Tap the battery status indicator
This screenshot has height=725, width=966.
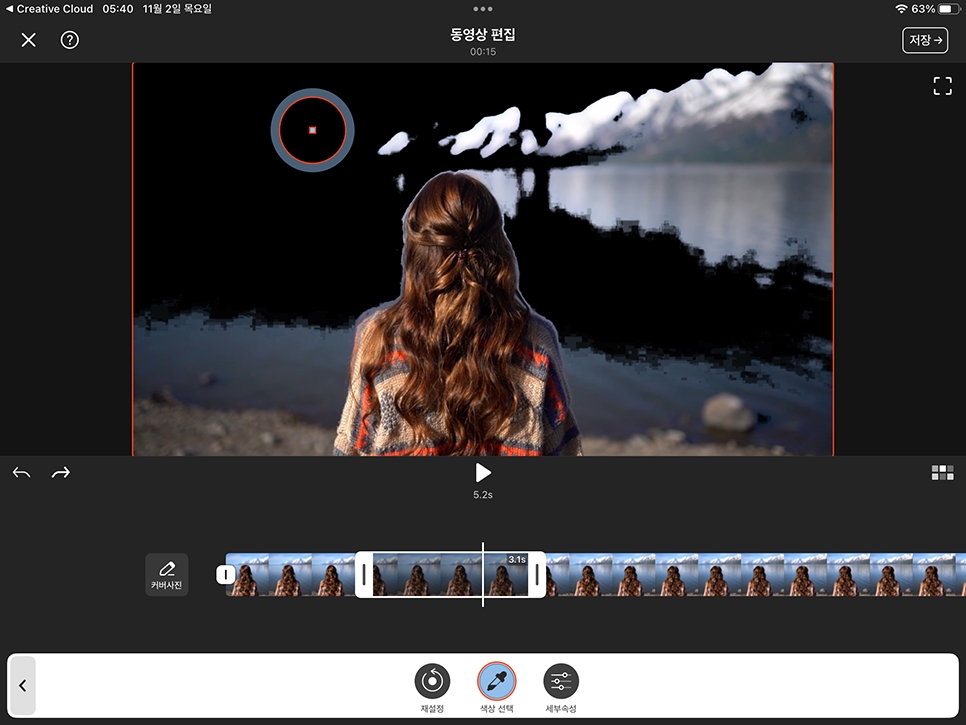tap(948, 9)
